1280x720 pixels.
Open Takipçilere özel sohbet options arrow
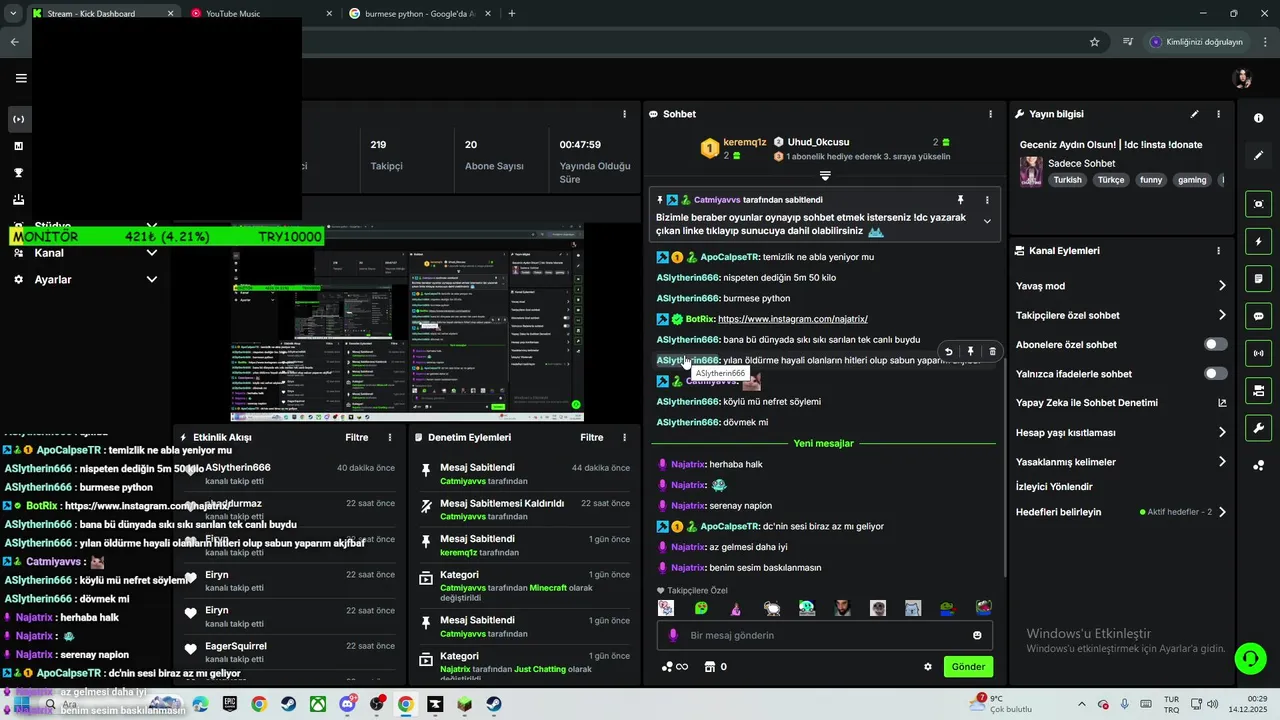(1222, 315)
